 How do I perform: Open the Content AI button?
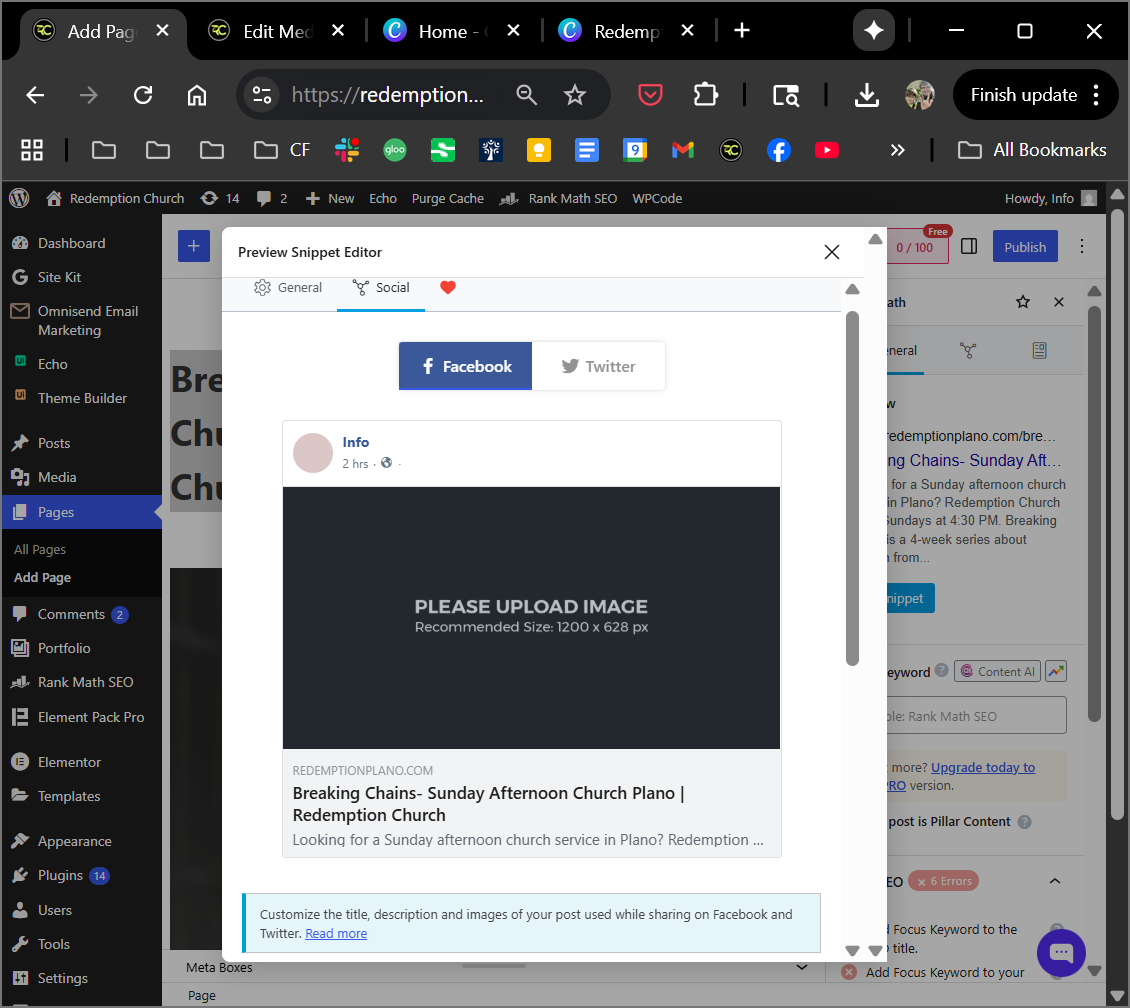click(997, 672)
